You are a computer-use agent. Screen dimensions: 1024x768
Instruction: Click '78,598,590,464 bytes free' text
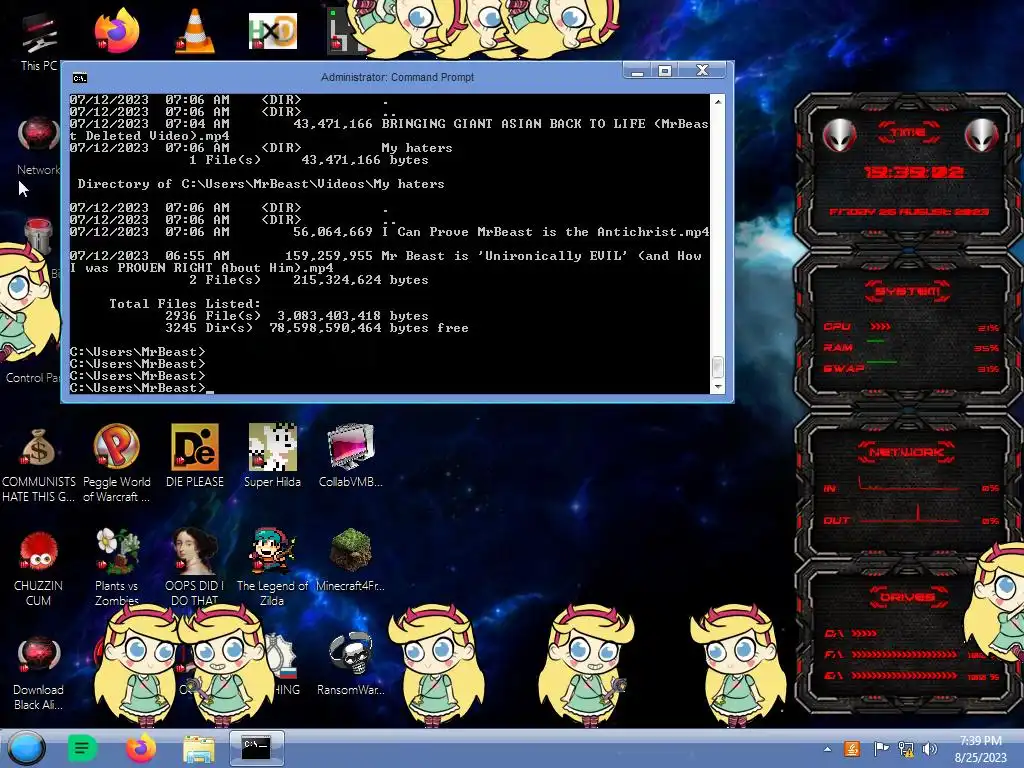pos(369,328)
